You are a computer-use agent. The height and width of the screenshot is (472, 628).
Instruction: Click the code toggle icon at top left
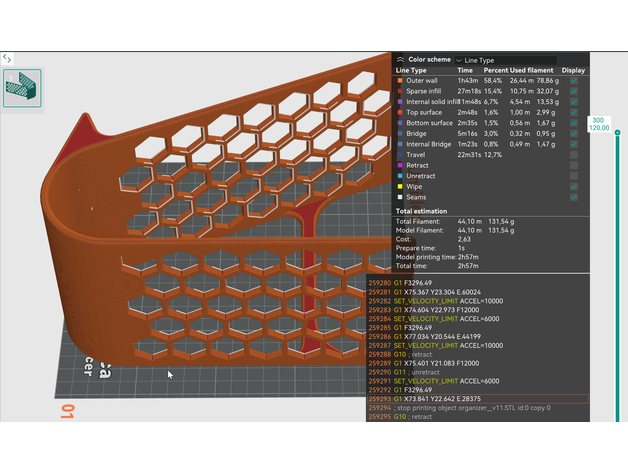pyautogui.click(x=8, y=59)
